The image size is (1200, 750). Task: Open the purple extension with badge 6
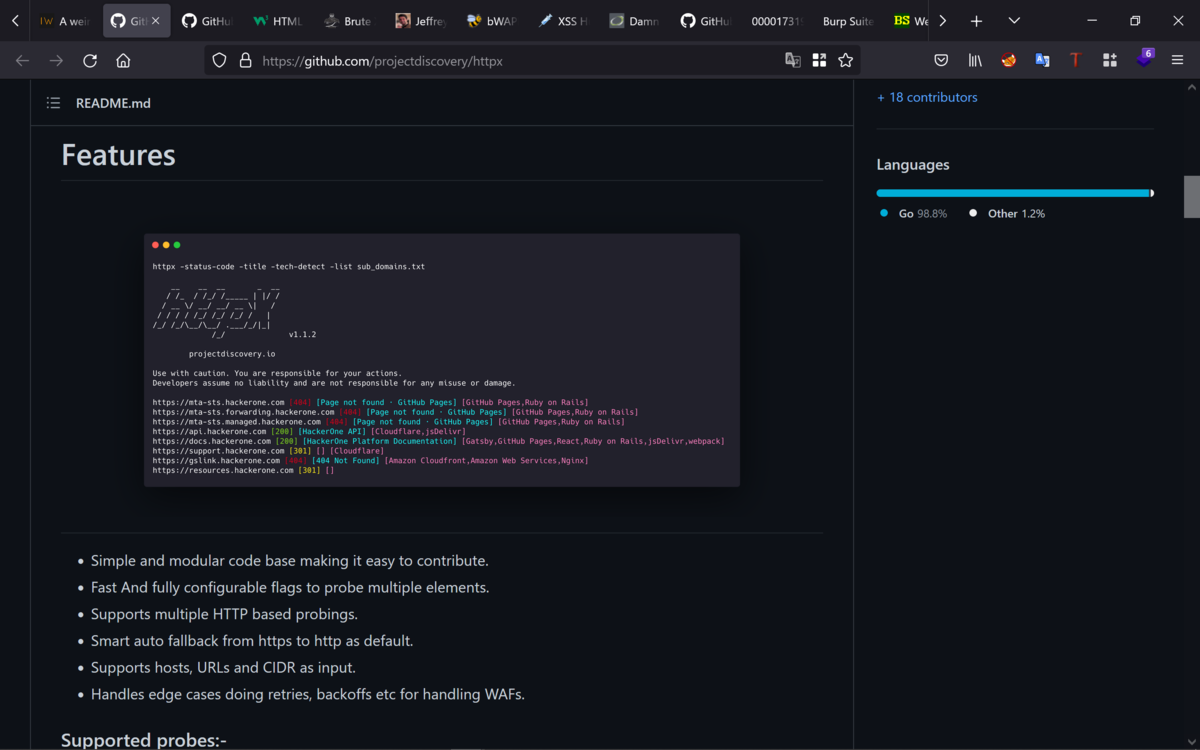coord(1144,59)
